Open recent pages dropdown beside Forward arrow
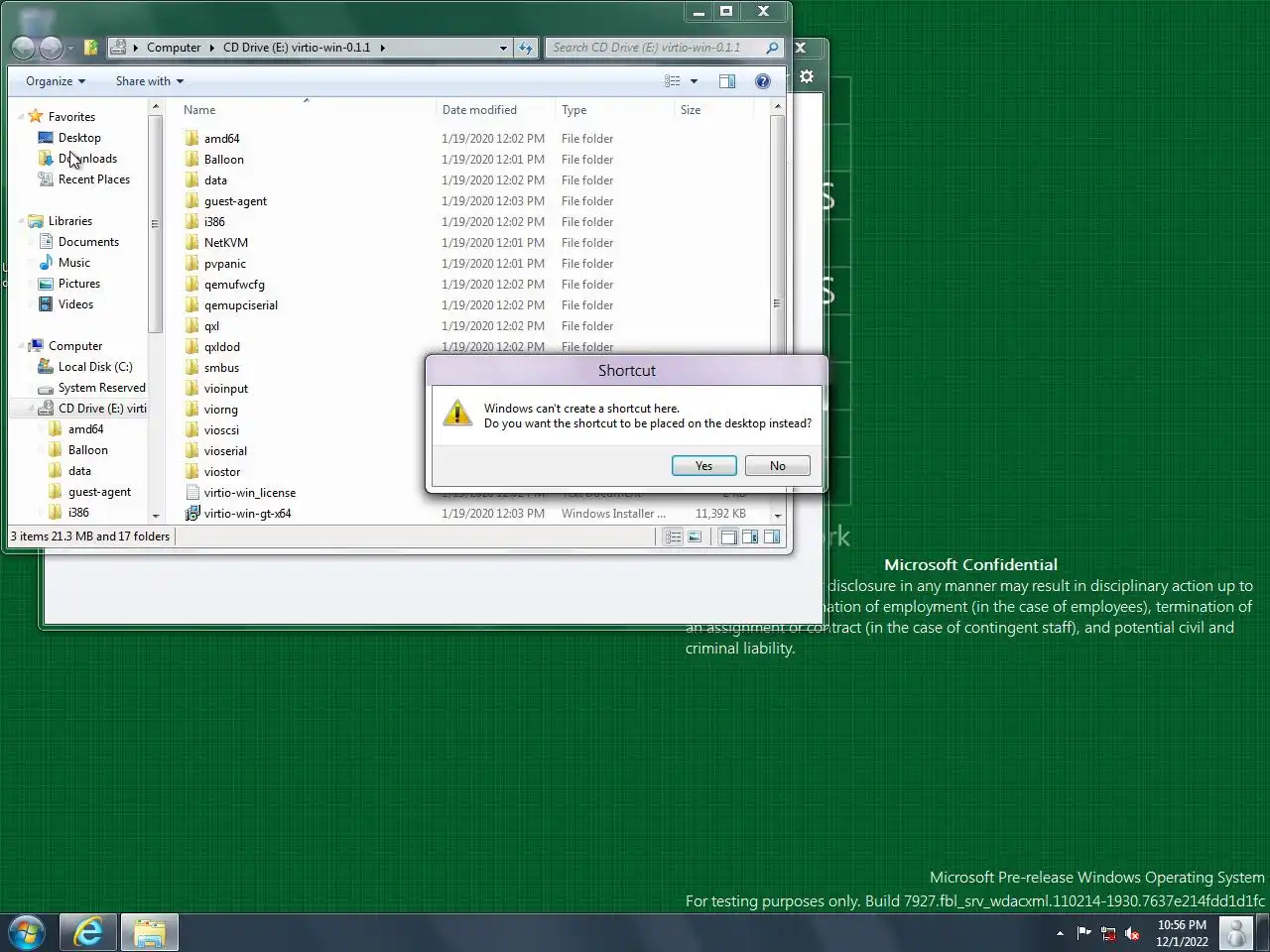 point(70,48)
